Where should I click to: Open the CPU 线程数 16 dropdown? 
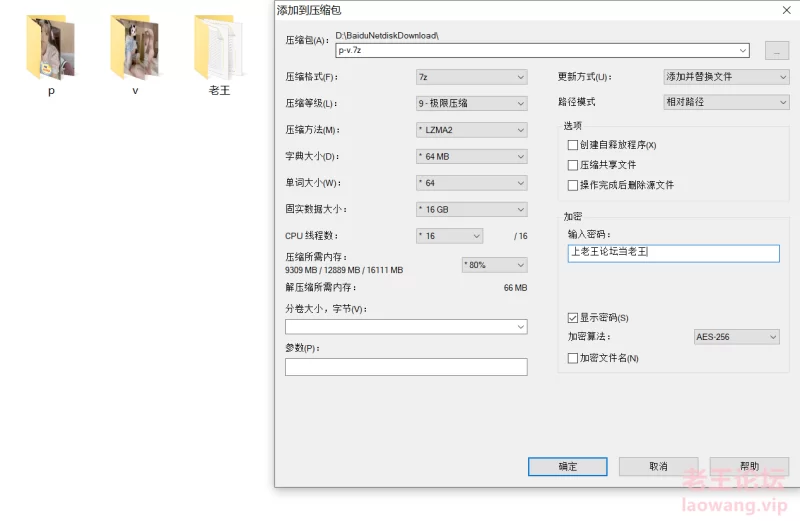click(x=449, y=236)
